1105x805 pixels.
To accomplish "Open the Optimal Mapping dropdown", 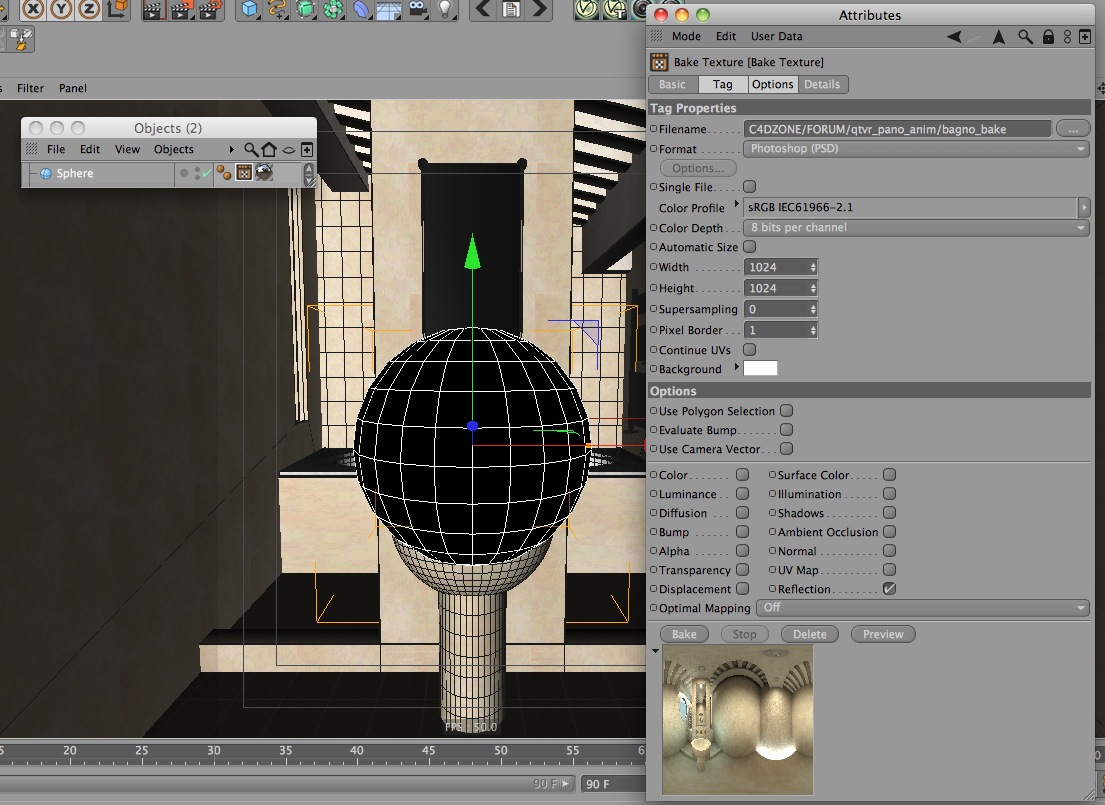I will tap(922, 608).
